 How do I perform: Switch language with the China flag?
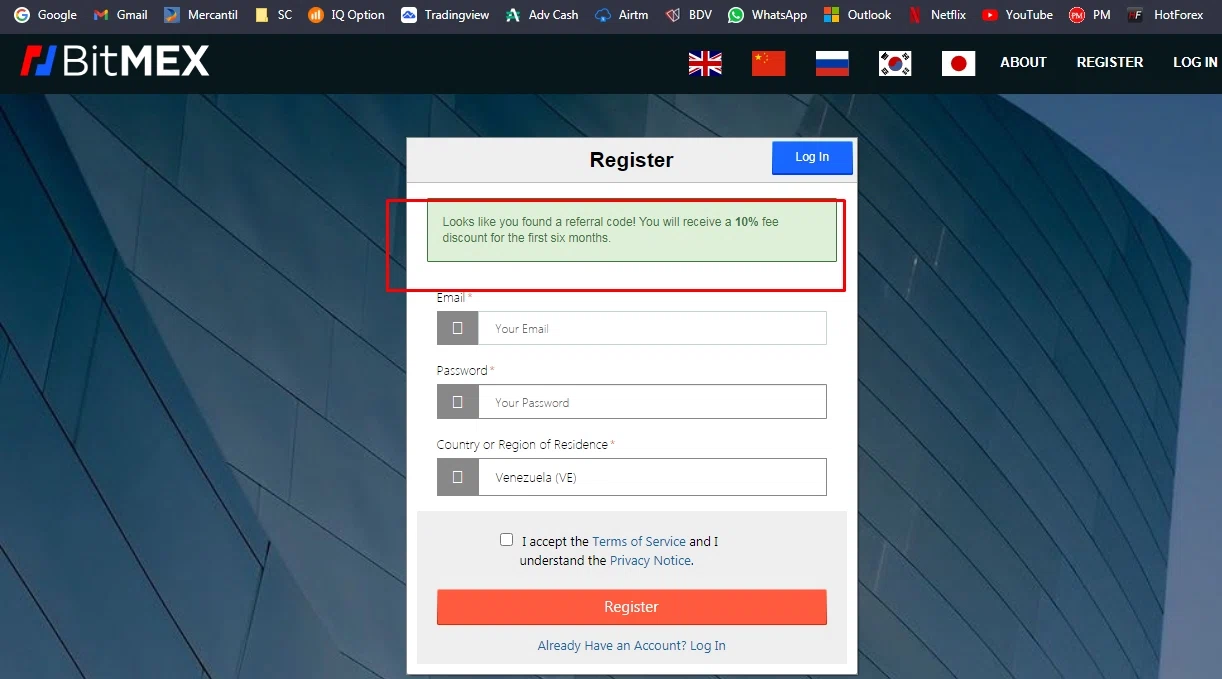(x=768, y=63)
